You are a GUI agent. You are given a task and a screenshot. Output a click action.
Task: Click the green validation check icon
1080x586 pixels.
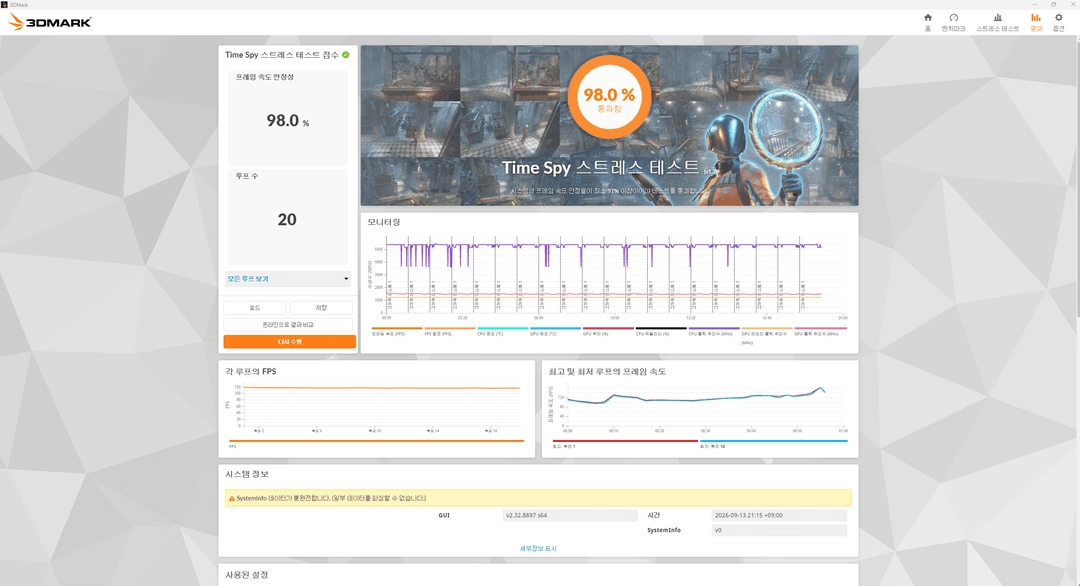click(346, 54)
